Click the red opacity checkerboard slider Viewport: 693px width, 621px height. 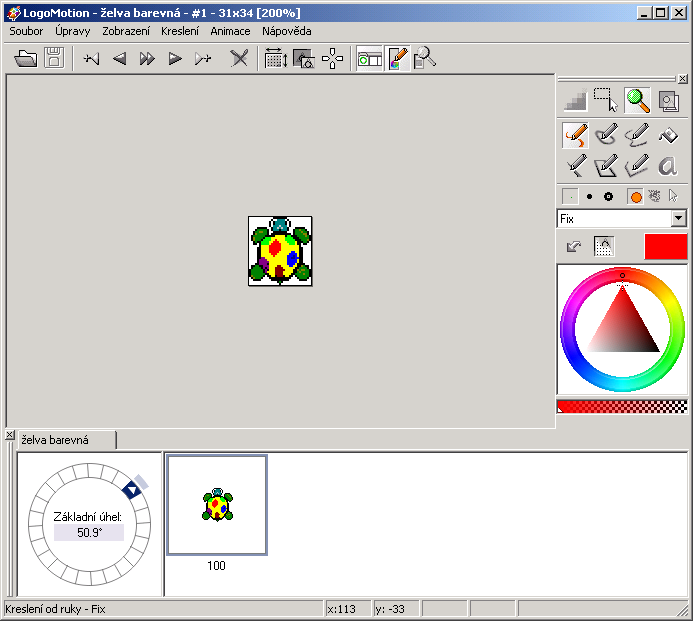tap(622, 407)
